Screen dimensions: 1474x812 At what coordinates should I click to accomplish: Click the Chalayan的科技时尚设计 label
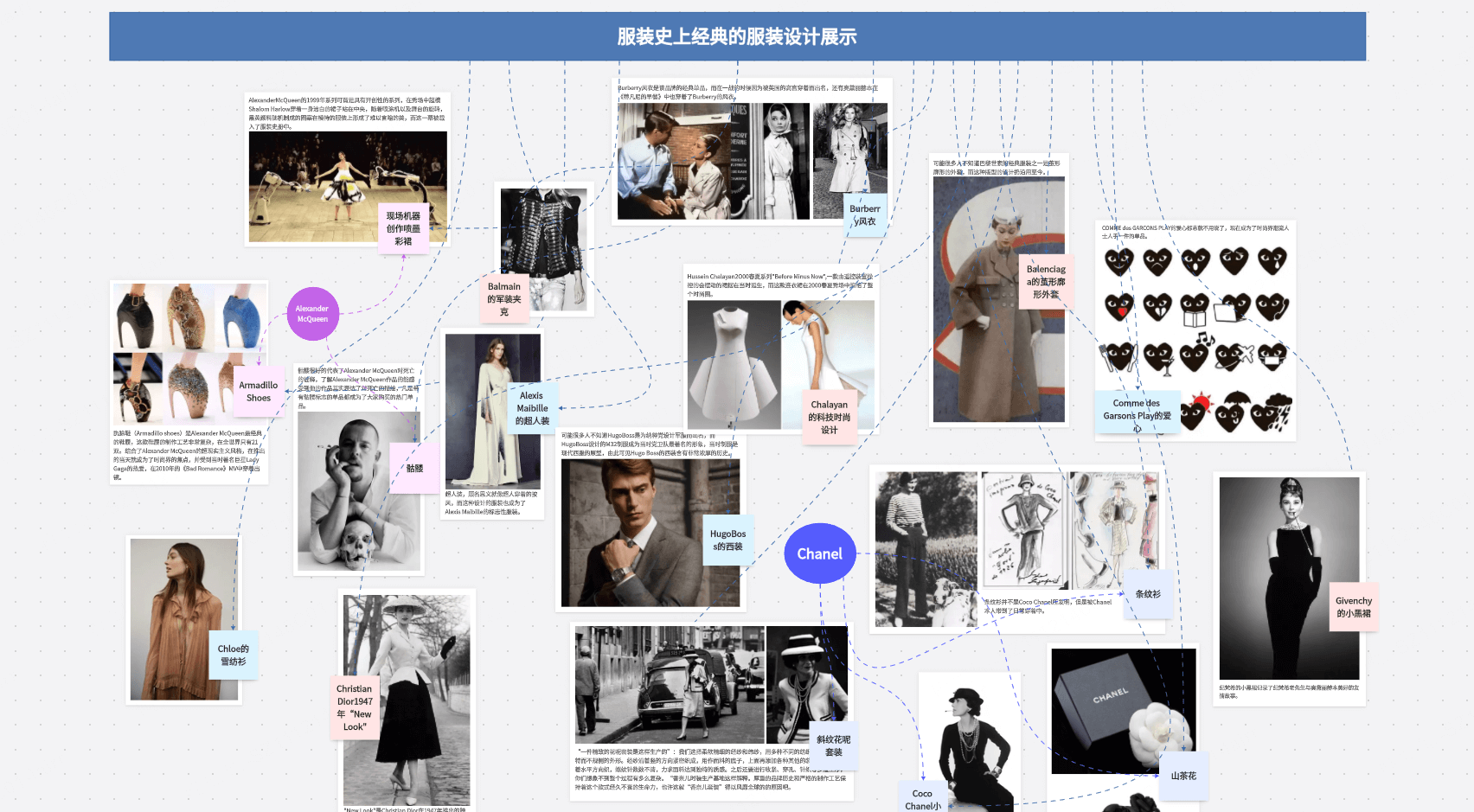[830, 417]
